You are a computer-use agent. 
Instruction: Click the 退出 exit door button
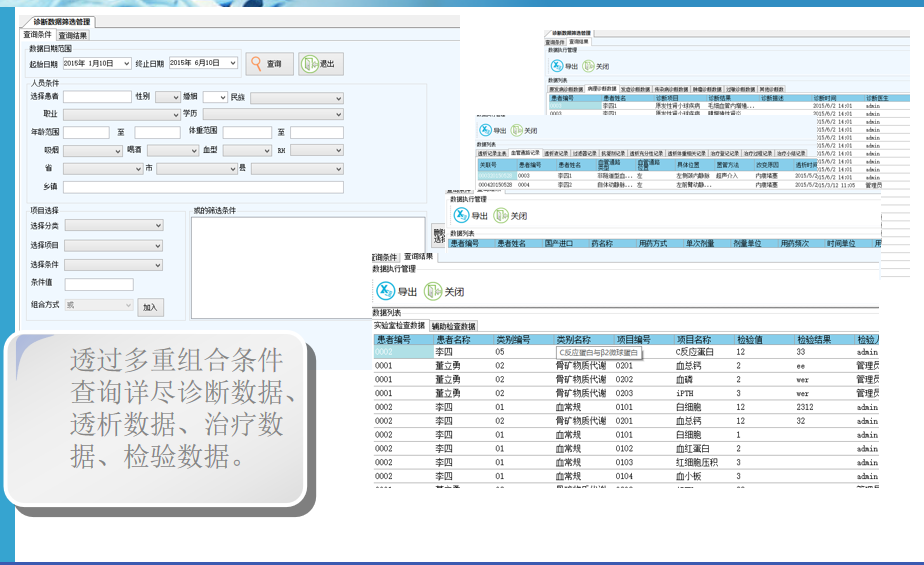tap(321, 64)
